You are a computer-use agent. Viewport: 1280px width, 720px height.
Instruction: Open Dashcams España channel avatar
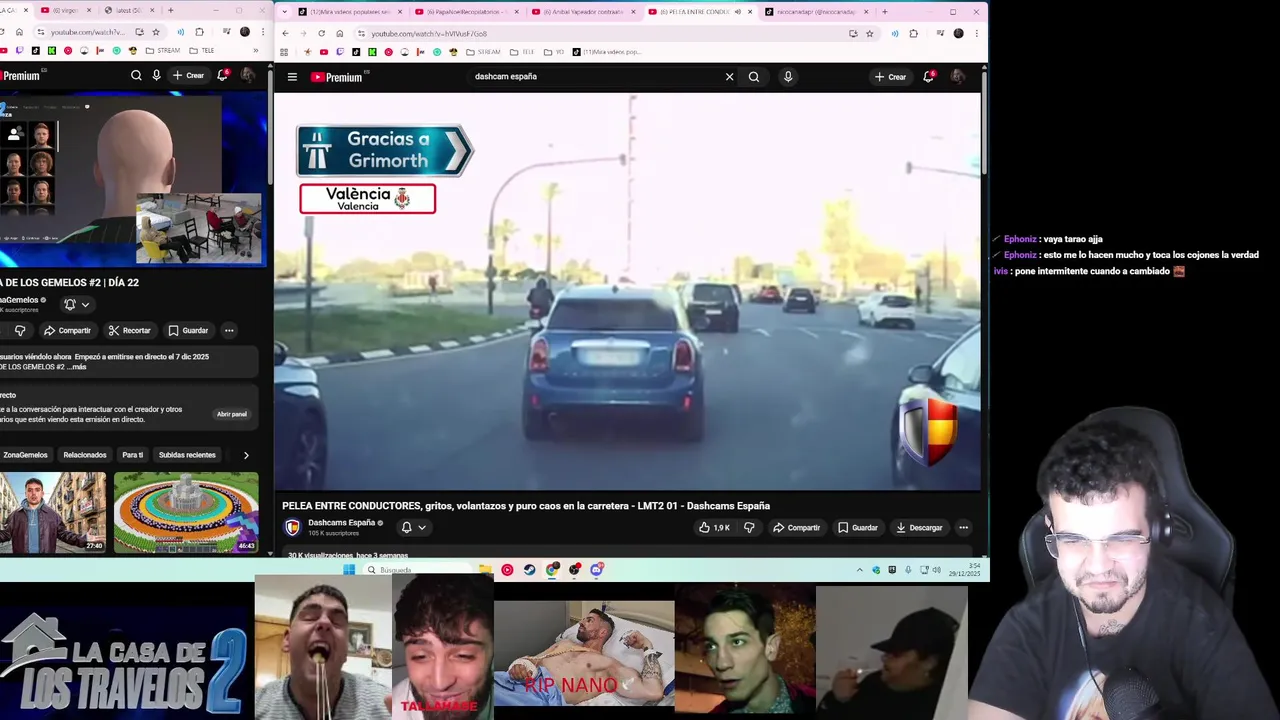pyautogui.click(x=292, y=528)
